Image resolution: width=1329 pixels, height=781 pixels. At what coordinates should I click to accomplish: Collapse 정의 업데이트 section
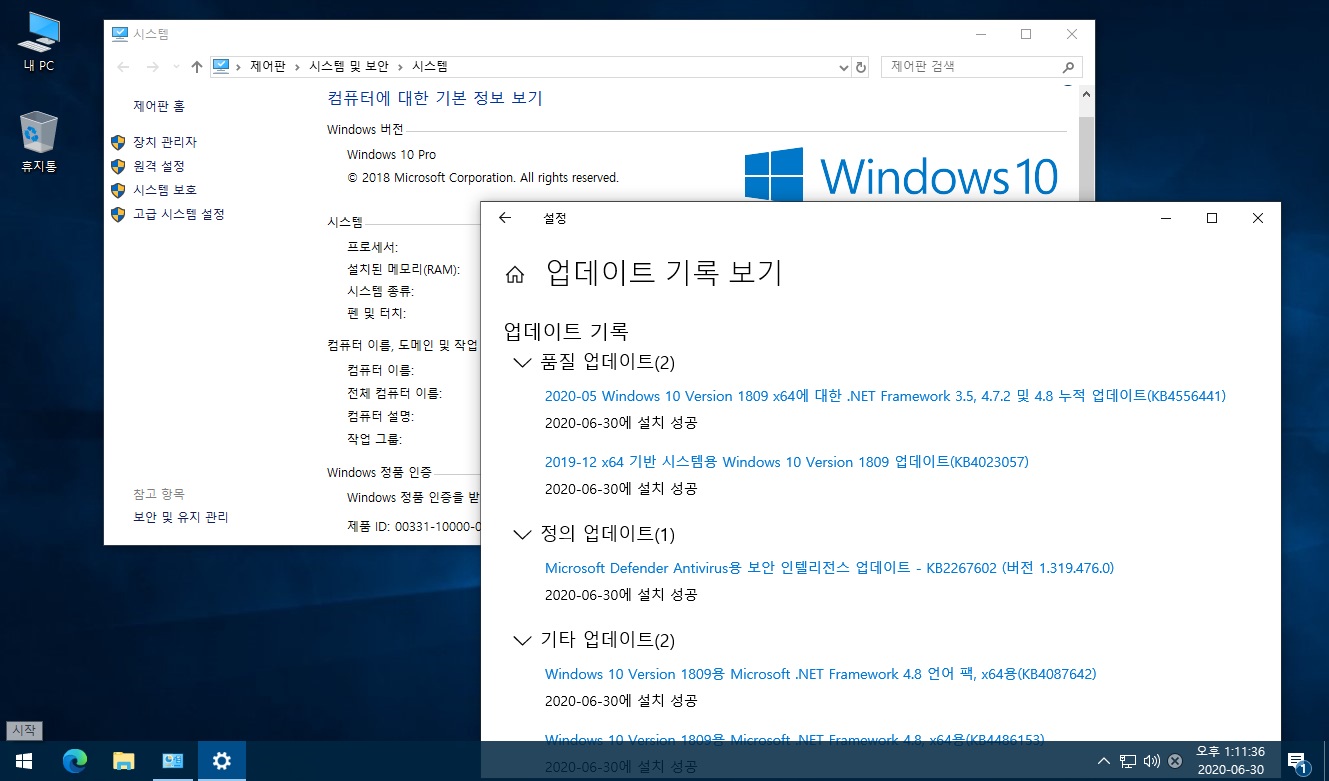point(522,535)
